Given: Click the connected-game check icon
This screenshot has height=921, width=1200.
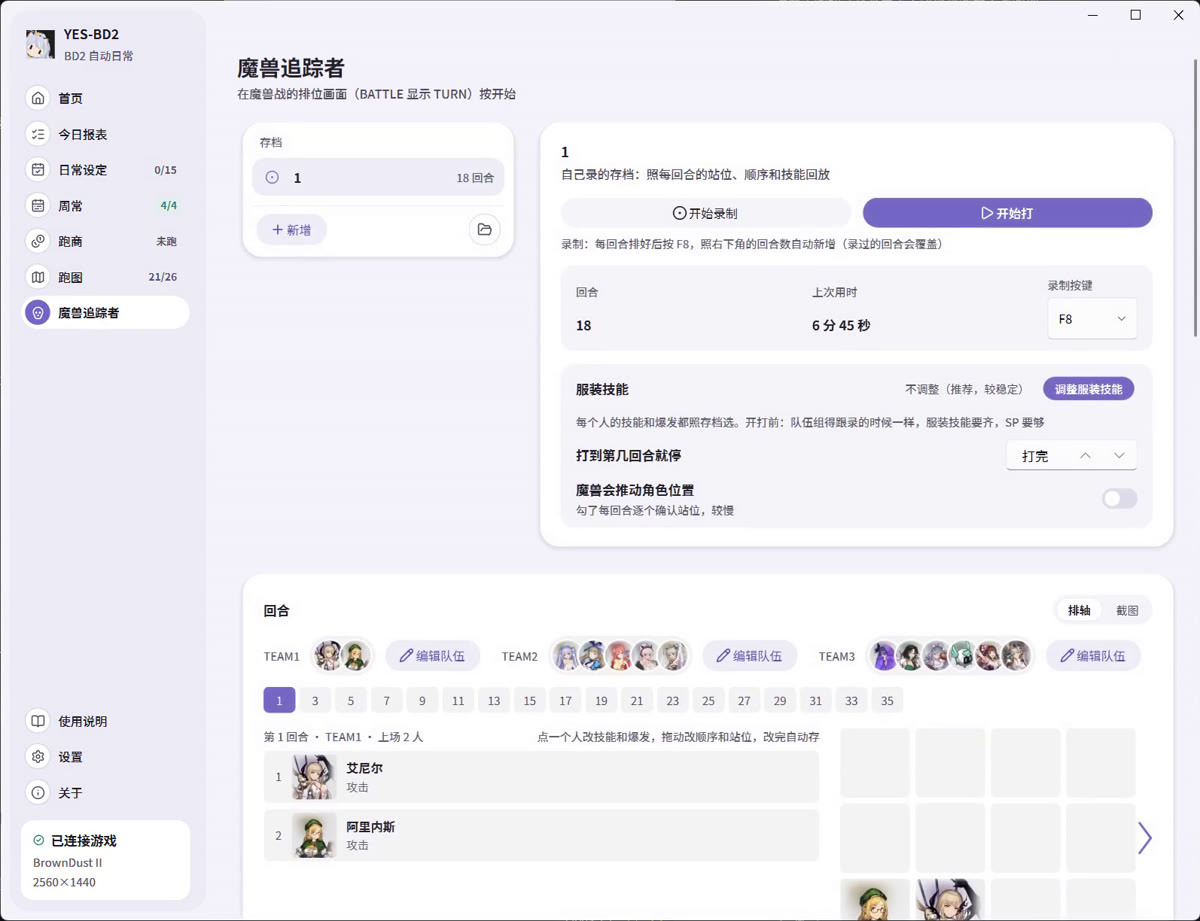Looking at the screenshot, I should (39, 841).
